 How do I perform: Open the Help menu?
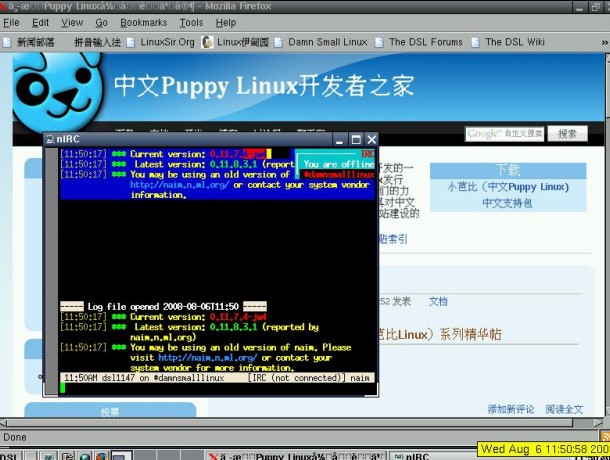pos(226,23)
